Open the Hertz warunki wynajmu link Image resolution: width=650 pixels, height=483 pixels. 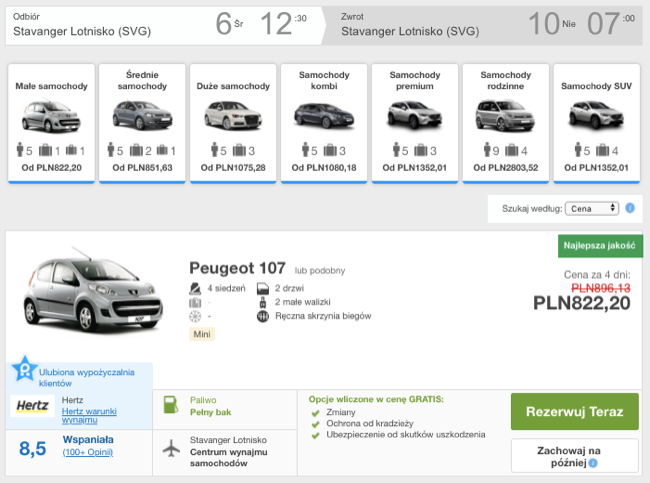coord(89,415)
